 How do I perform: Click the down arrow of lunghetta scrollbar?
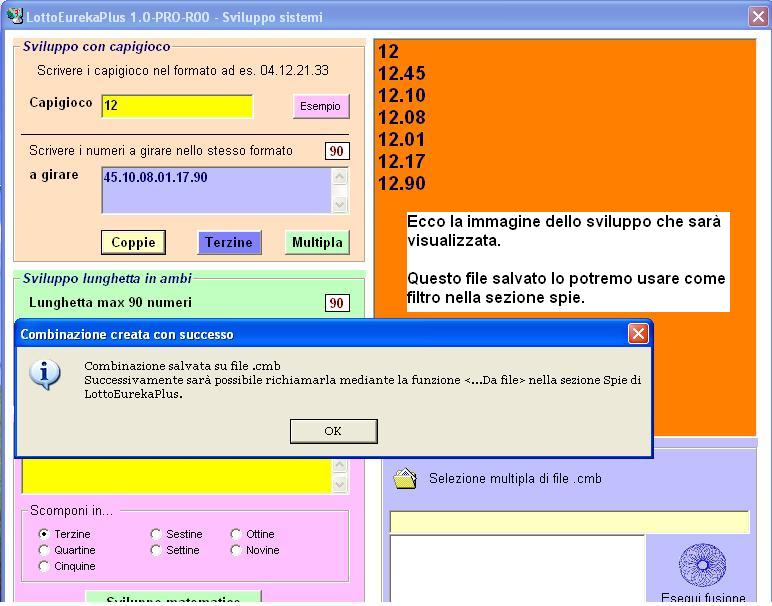(x=340, y=485)
